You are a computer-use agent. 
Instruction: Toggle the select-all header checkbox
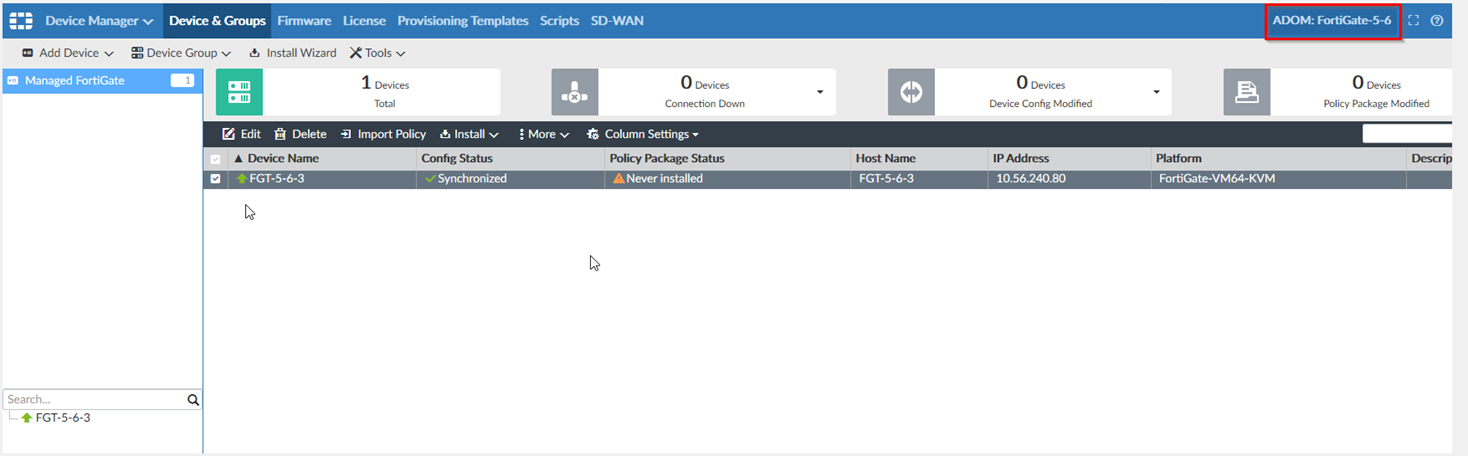[x=216, y=159]
